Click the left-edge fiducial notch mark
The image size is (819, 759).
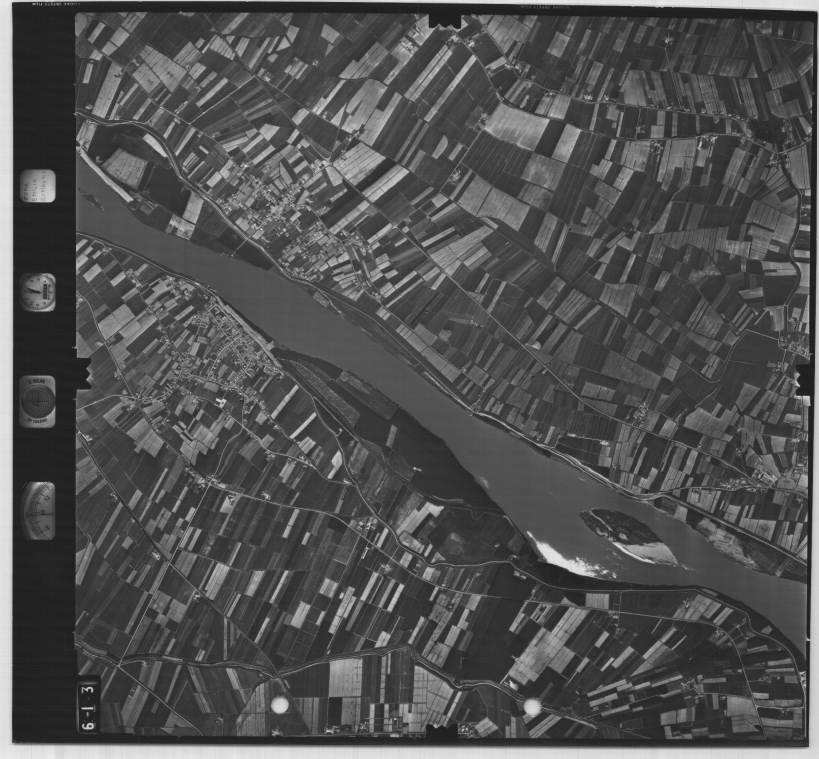(82, 373)
